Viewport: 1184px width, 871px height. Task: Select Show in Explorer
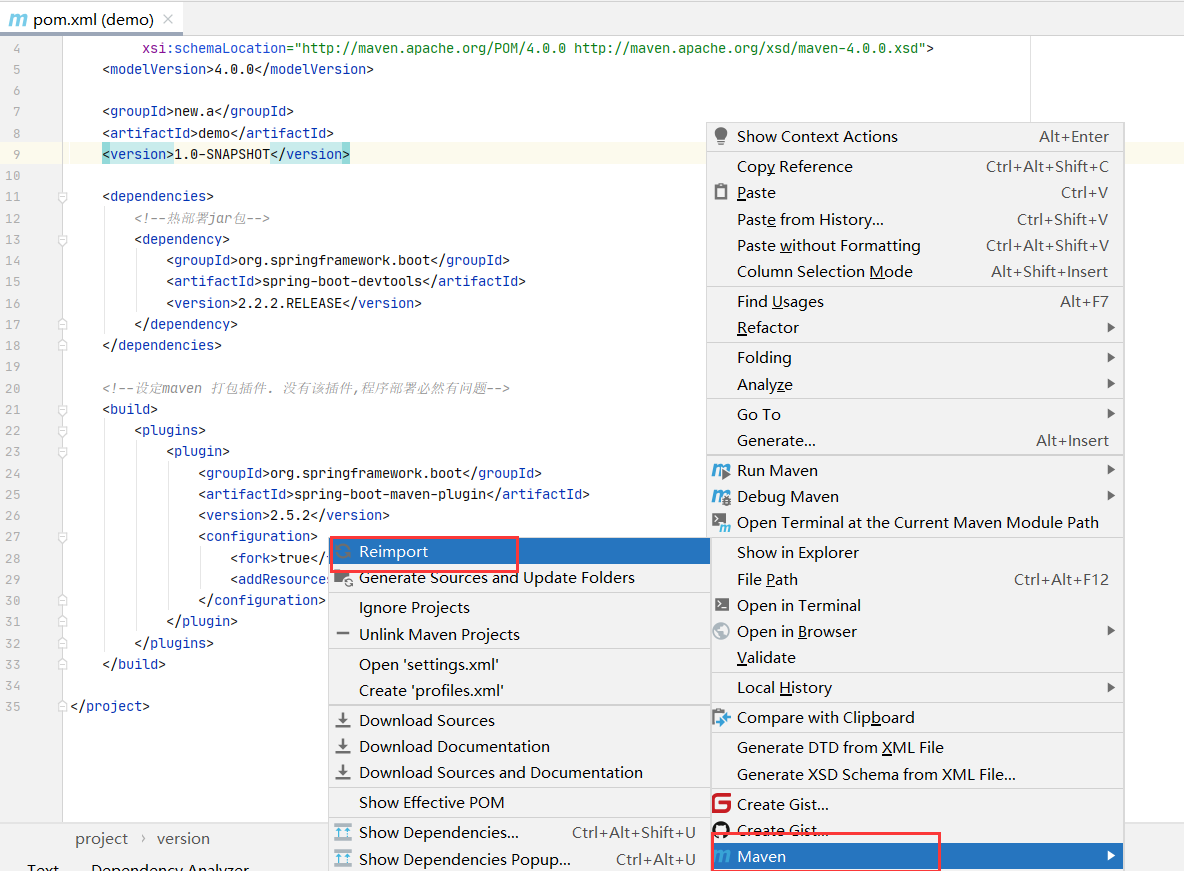[x=915, y=552]
